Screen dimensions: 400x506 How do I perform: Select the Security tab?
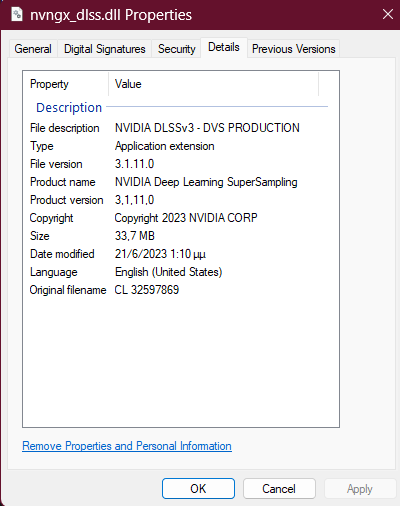pos(177,49)
